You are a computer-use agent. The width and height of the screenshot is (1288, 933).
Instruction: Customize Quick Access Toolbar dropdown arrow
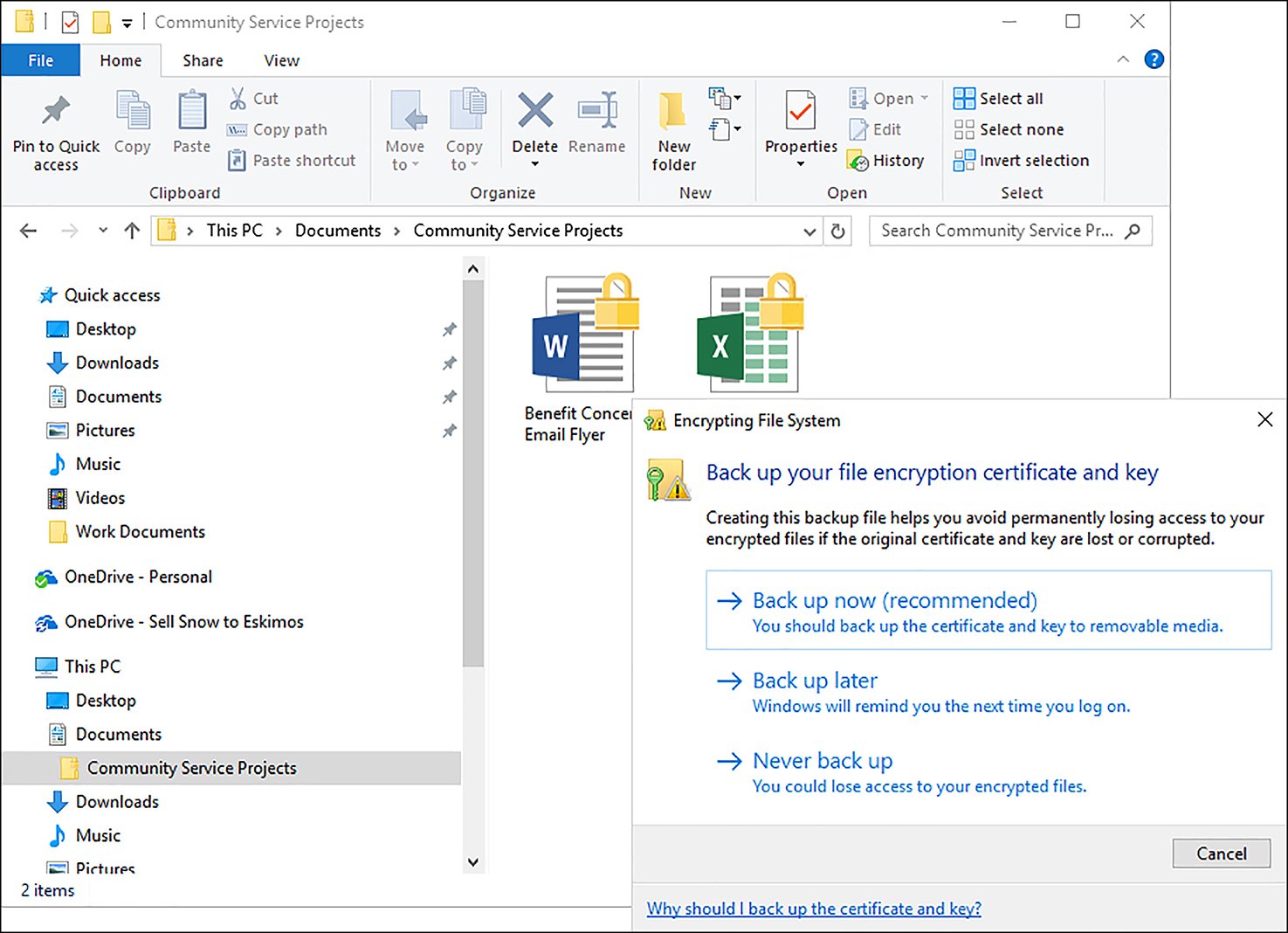(x=127, y=24)
